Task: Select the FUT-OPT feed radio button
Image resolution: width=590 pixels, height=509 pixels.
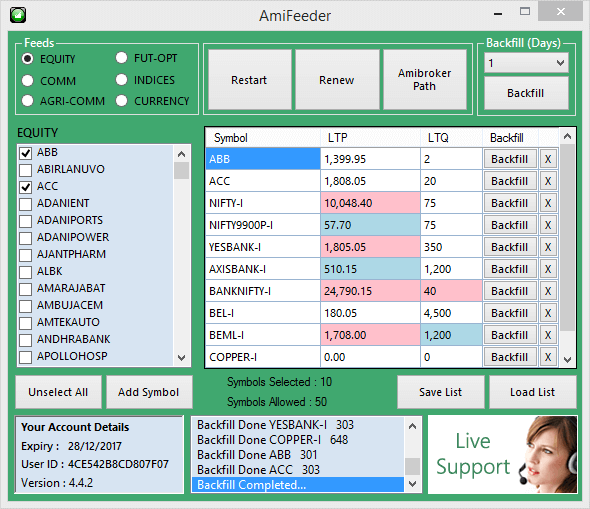Action: [x=122, y=58]
